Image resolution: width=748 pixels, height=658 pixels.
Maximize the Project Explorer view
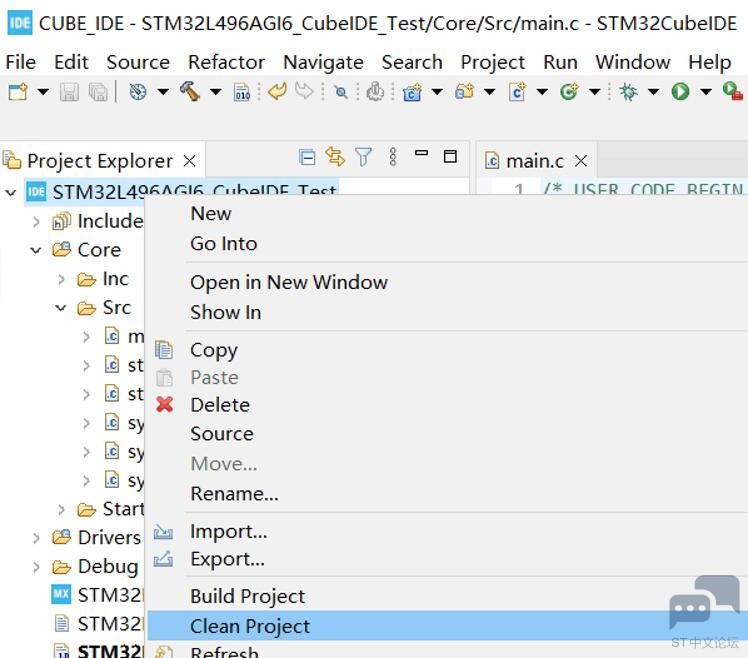(x=450, y=157)
